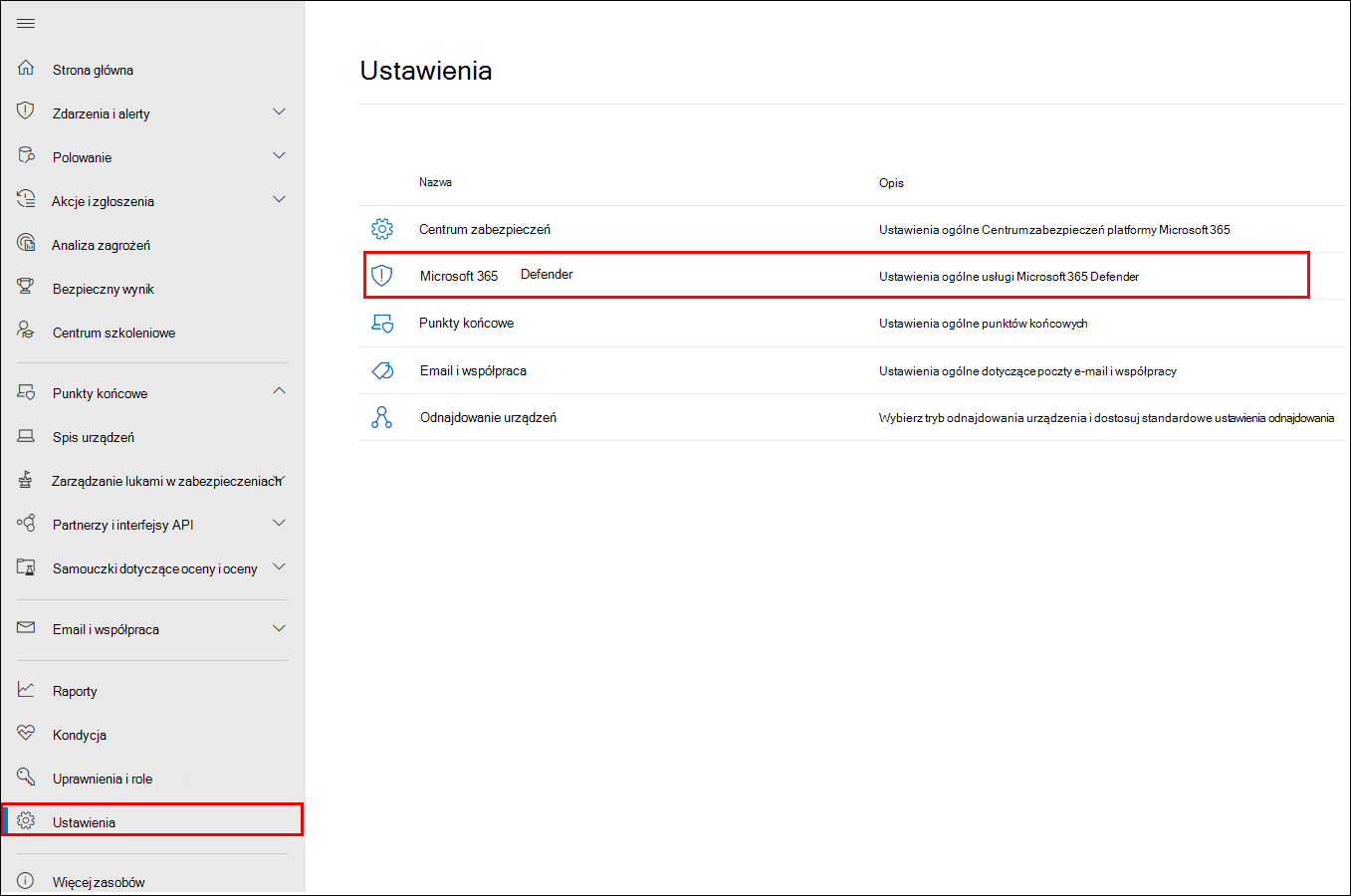
Task: Click the heart icon beside Kondycja
Action: (x=26, y=733)
